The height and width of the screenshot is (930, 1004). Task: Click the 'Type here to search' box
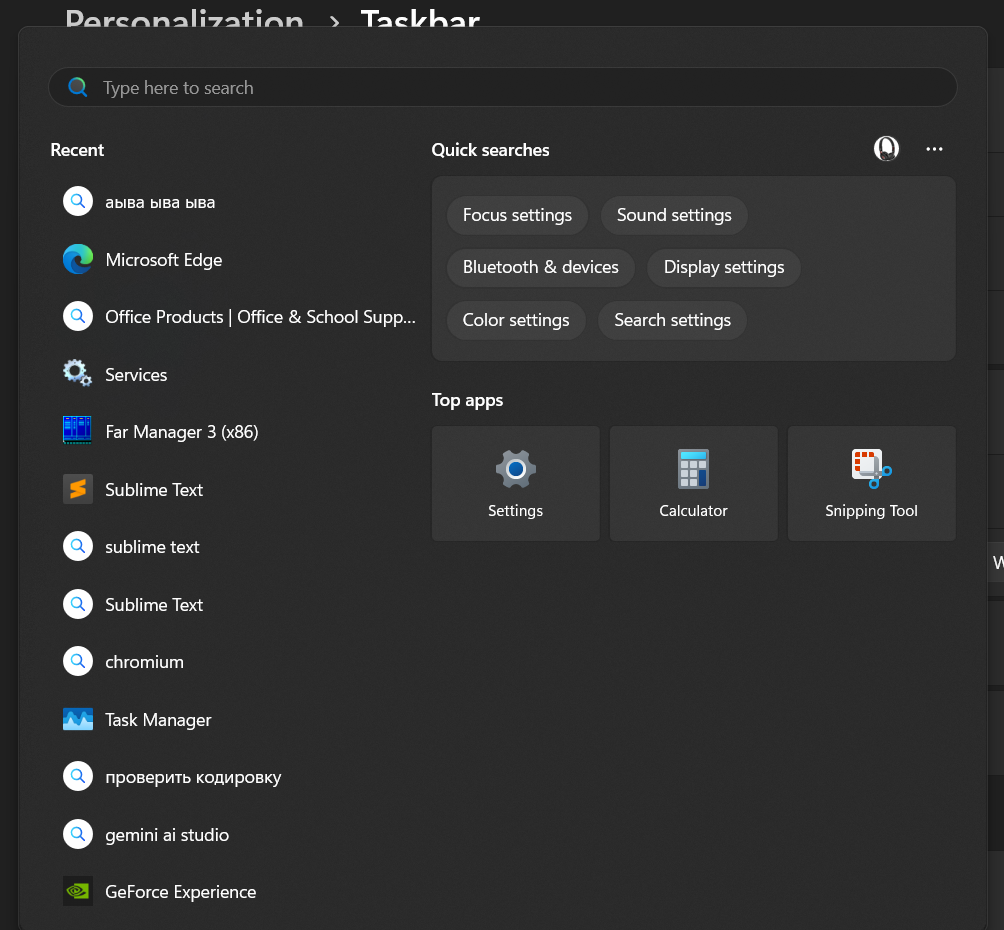pos(503,87)
